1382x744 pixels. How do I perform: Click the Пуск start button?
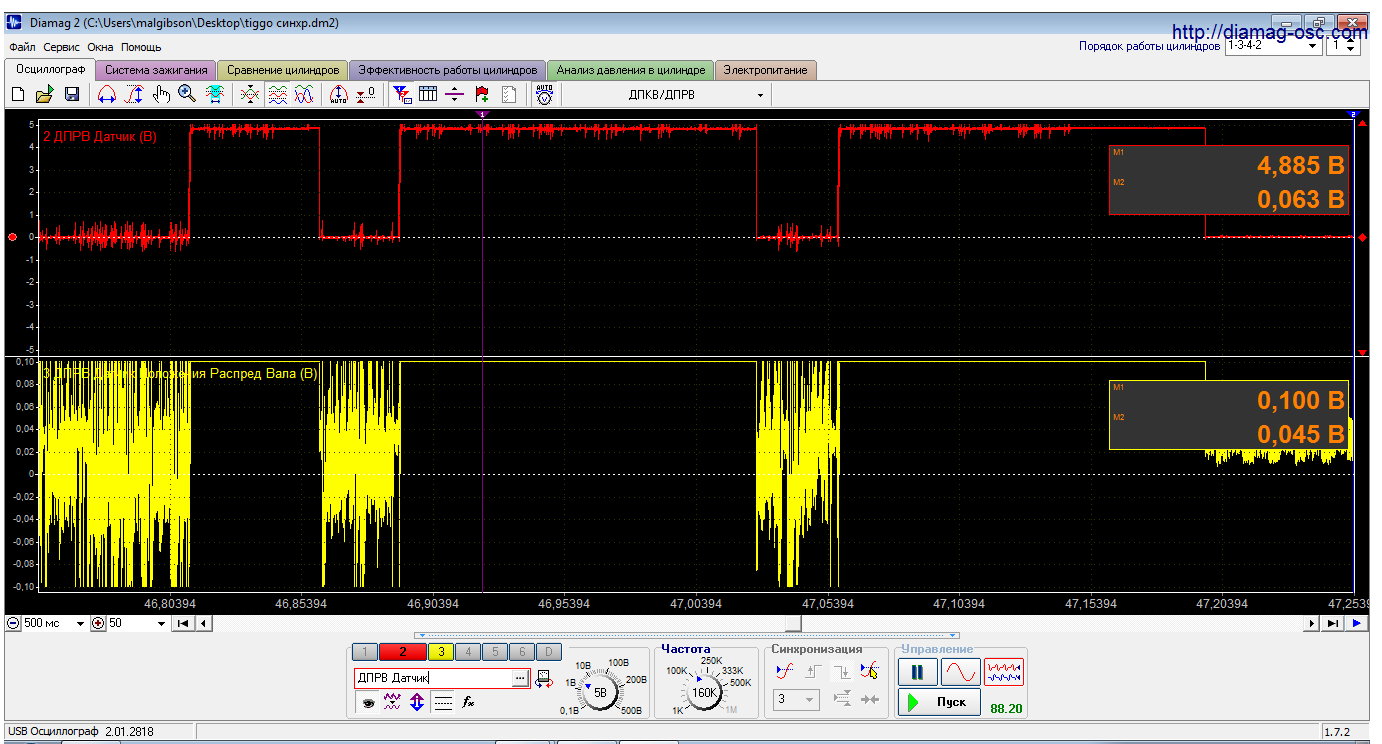pos(939,702)
